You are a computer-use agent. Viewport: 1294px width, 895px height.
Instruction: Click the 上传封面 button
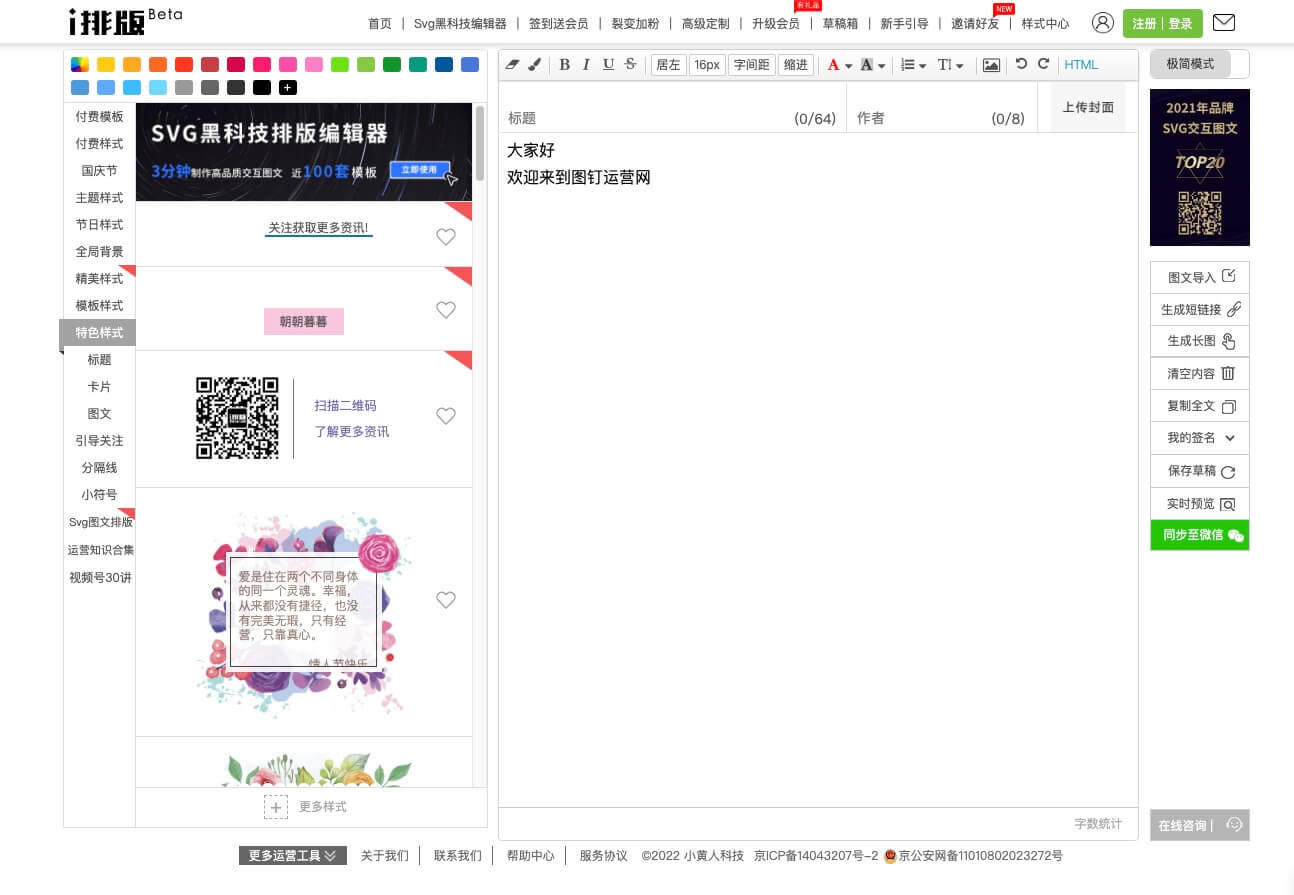click(1088, 107)
